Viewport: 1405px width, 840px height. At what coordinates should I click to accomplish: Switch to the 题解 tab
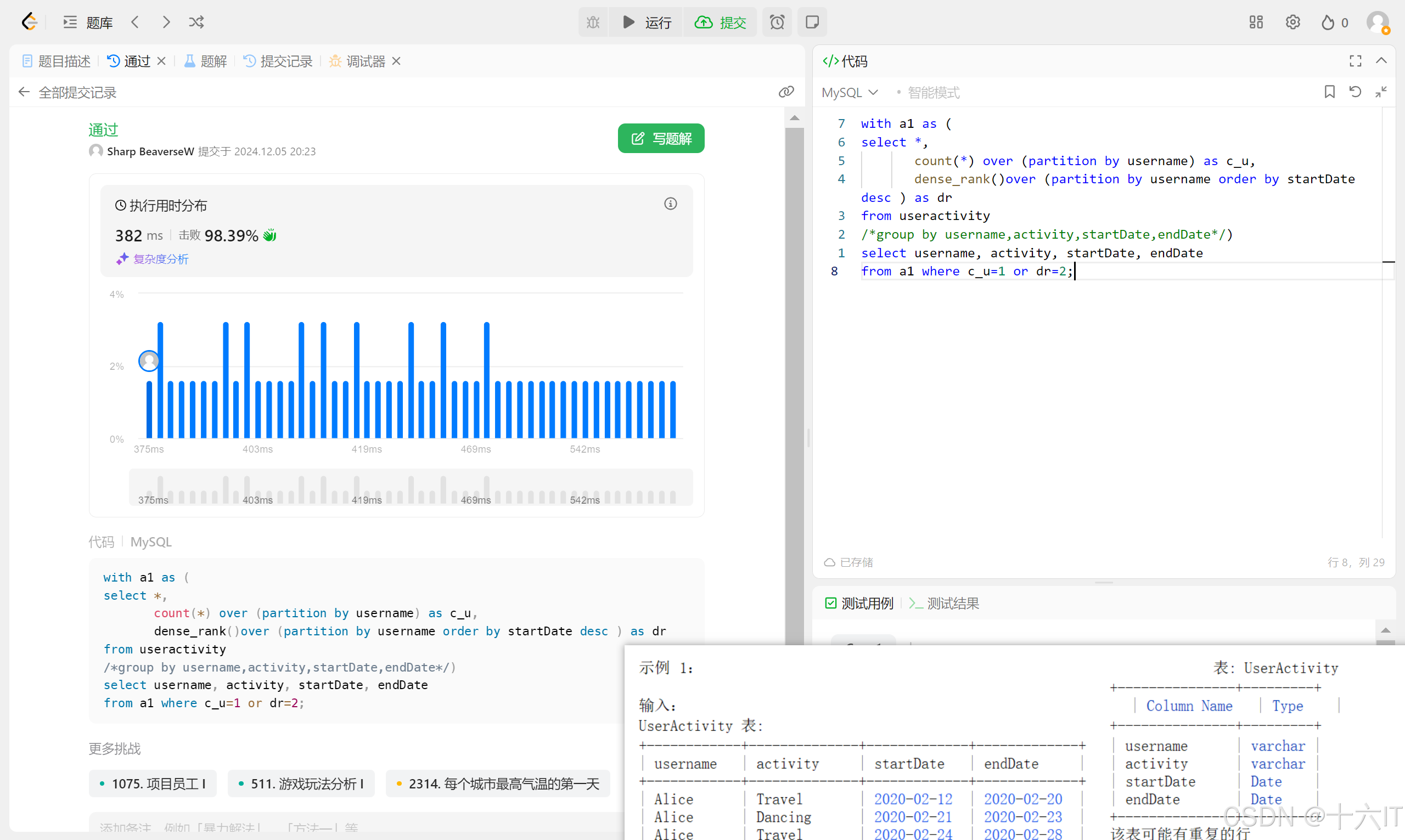(x=205, y=61)
